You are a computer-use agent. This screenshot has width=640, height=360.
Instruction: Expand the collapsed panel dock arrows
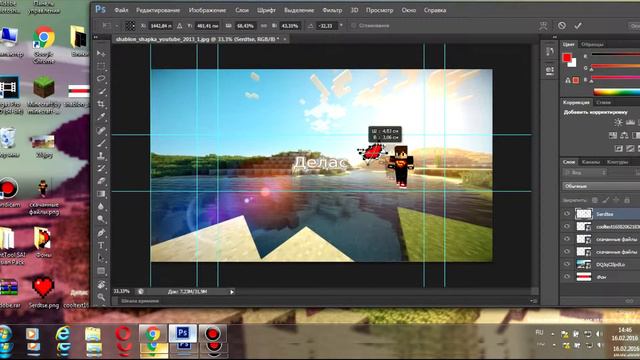point(554,37)
